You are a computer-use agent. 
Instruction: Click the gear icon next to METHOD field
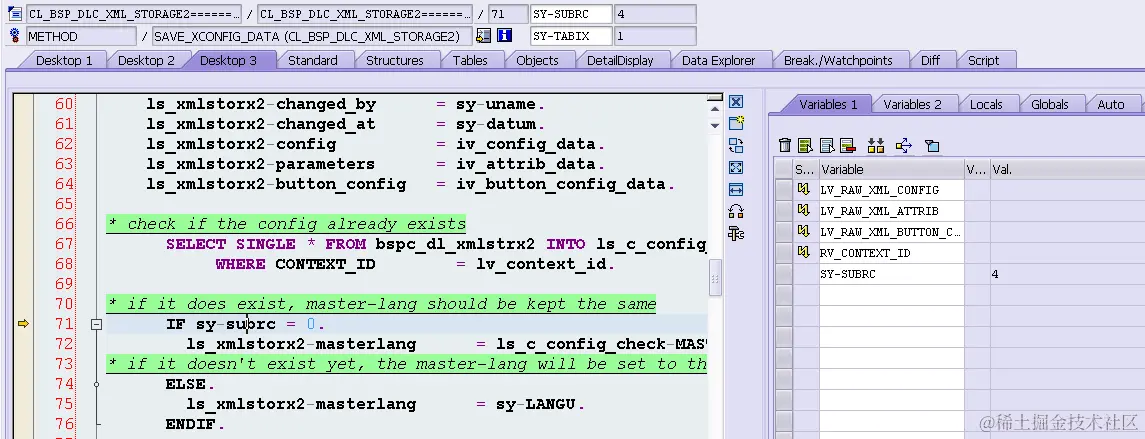coord(15,36)
